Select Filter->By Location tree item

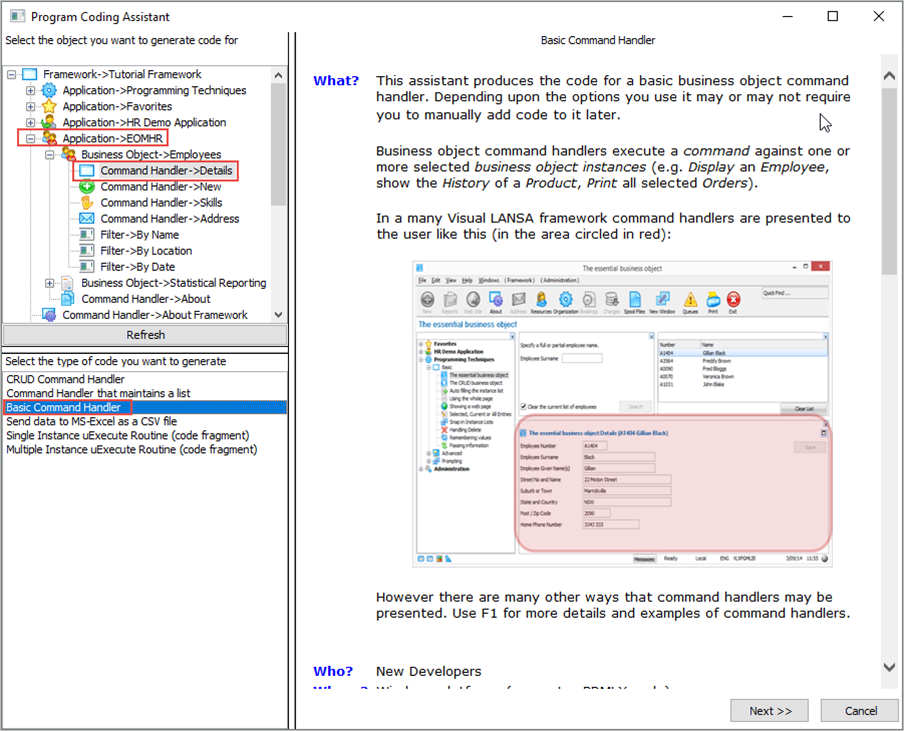point(146,251)
